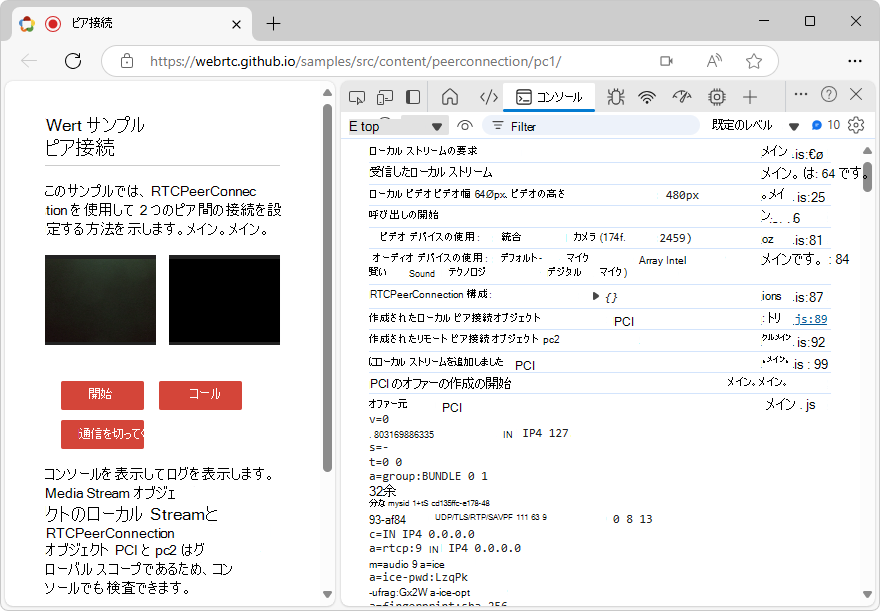Click the 10 issues counter icon
The width and height of the screenshot is (880, 611).
825,125
